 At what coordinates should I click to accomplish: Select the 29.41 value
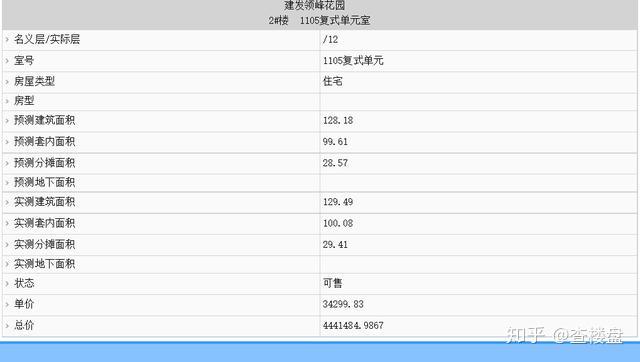(335, 245)
